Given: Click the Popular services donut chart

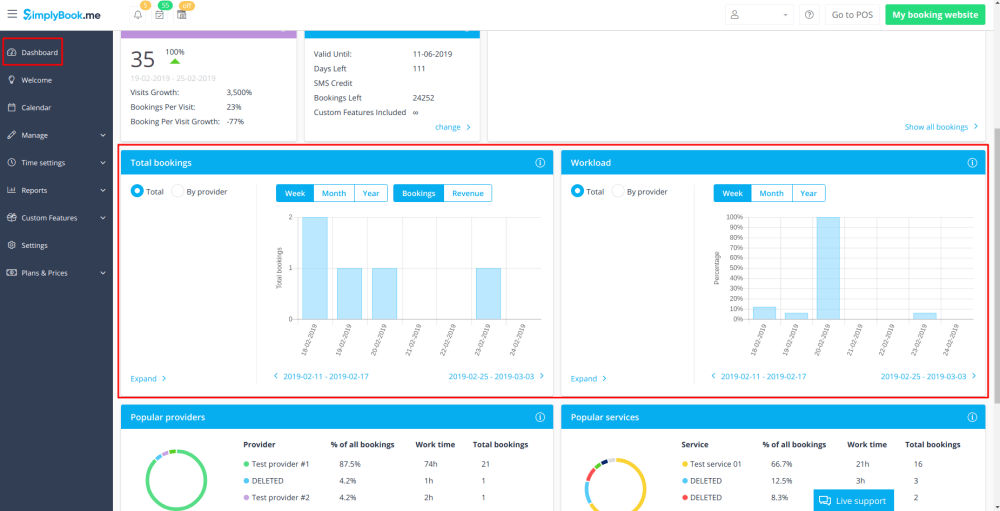Looking at the screenshot, I should (615, 484).
